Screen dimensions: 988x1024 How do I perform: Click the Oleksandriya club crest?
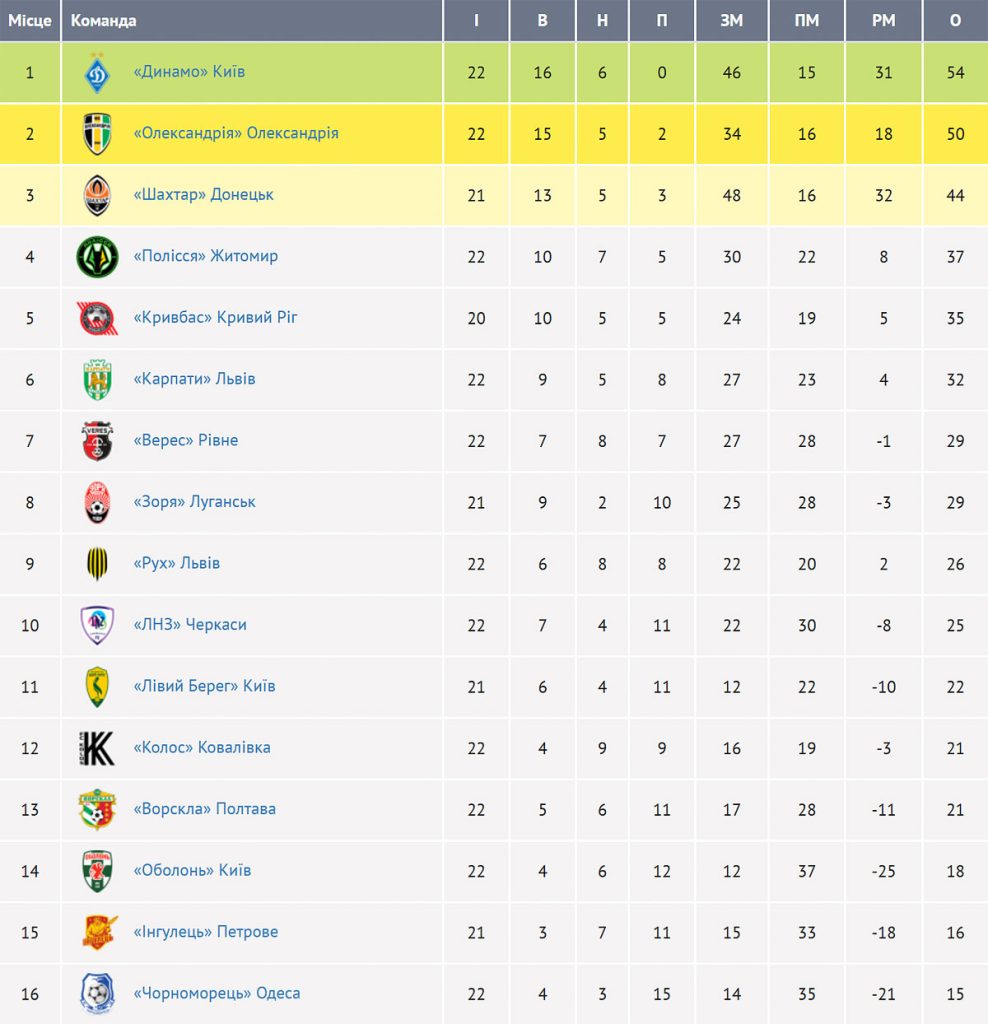(x=97, y=134)
